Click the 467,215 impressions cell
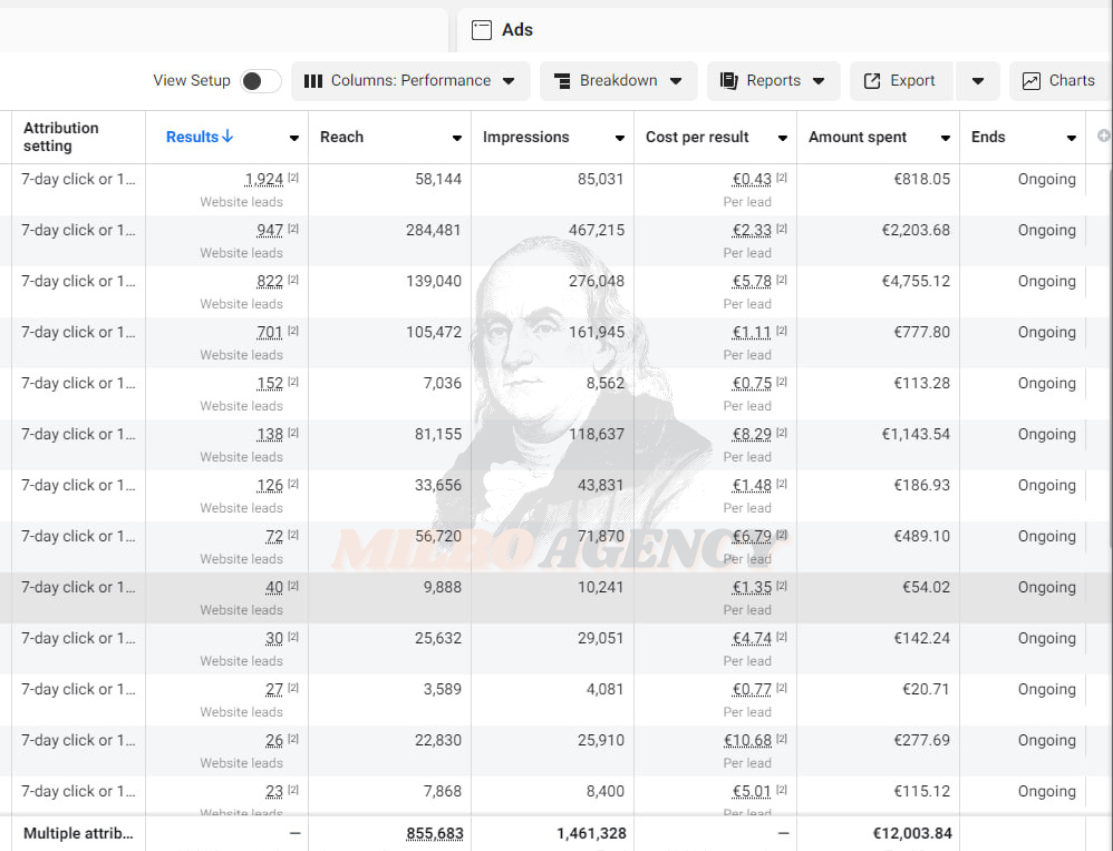 596,230
